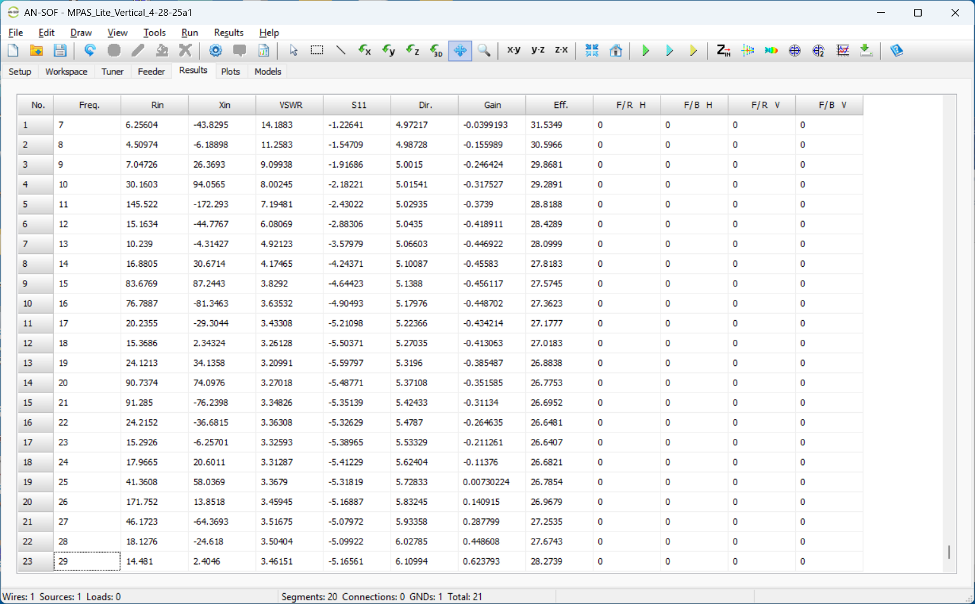
Task: Click the Rin column header
Action: 156,105
